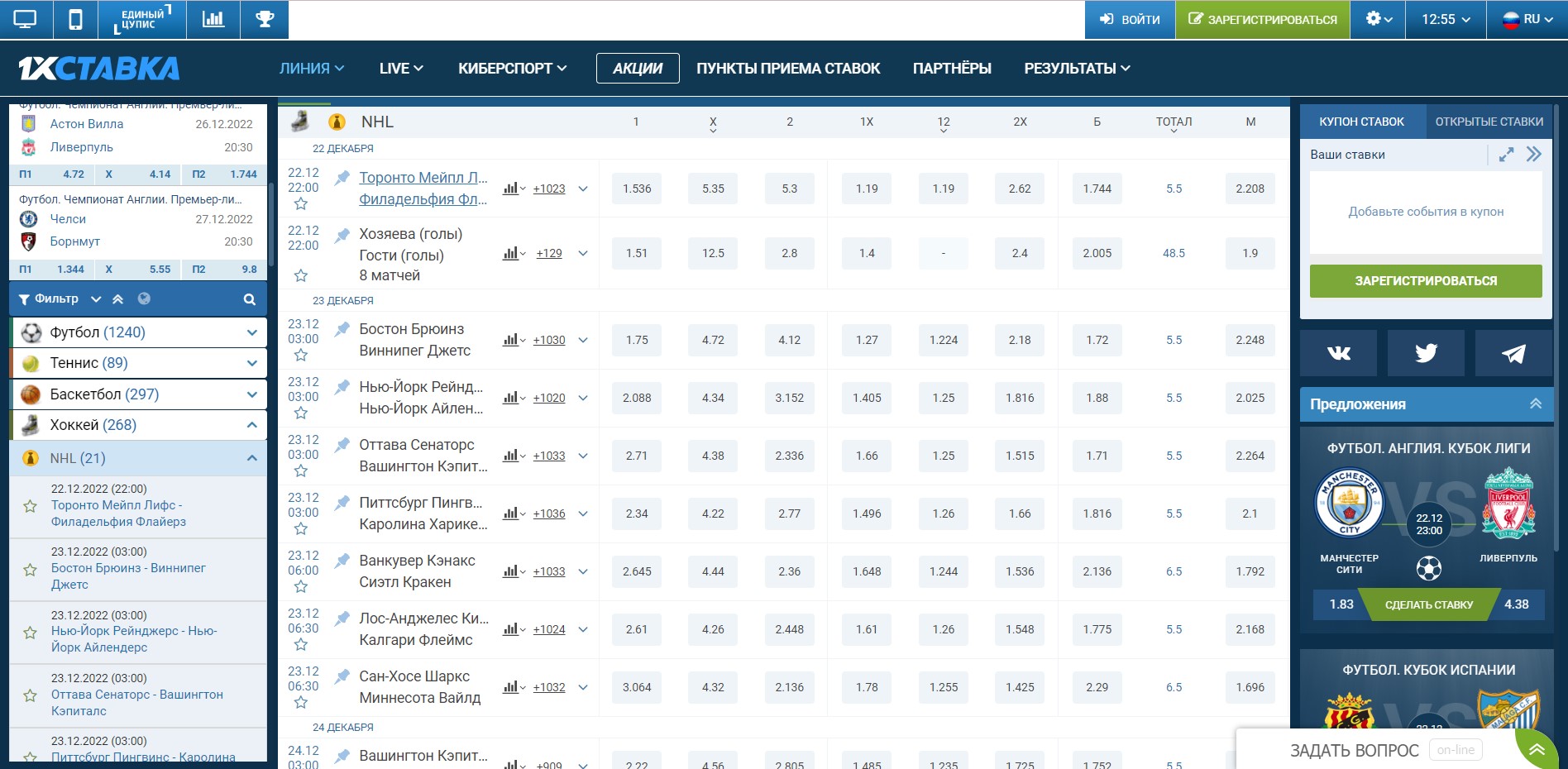Open the LIVE menu
Screen dimensions: 1568x769
pyautogui.click(x=401, y=69)
